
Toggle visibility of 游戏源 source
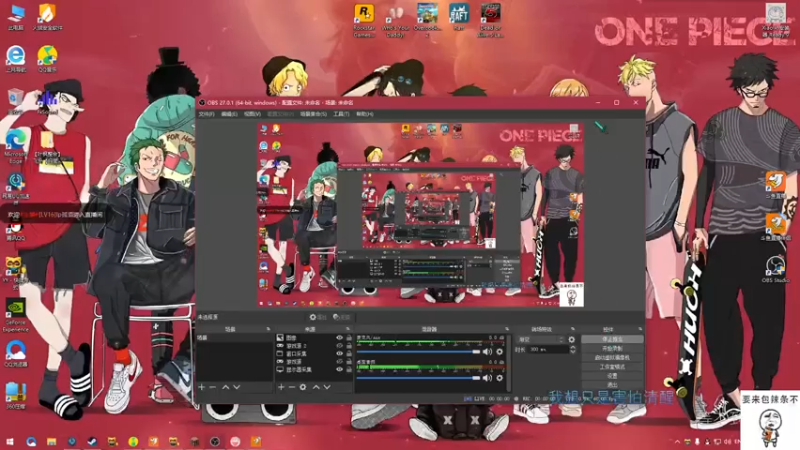point(339,361)
